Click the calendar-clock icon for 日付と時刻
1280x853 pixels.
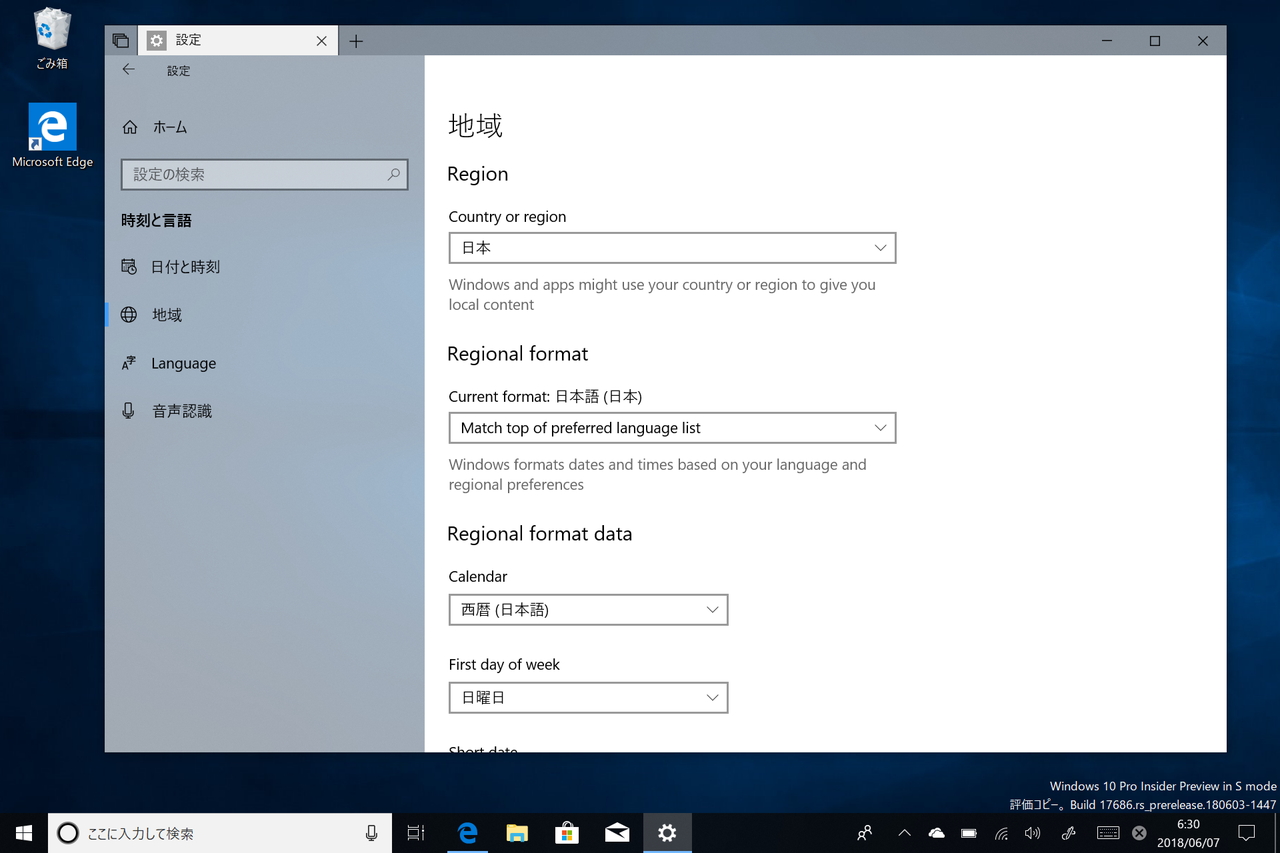point(129,267)
